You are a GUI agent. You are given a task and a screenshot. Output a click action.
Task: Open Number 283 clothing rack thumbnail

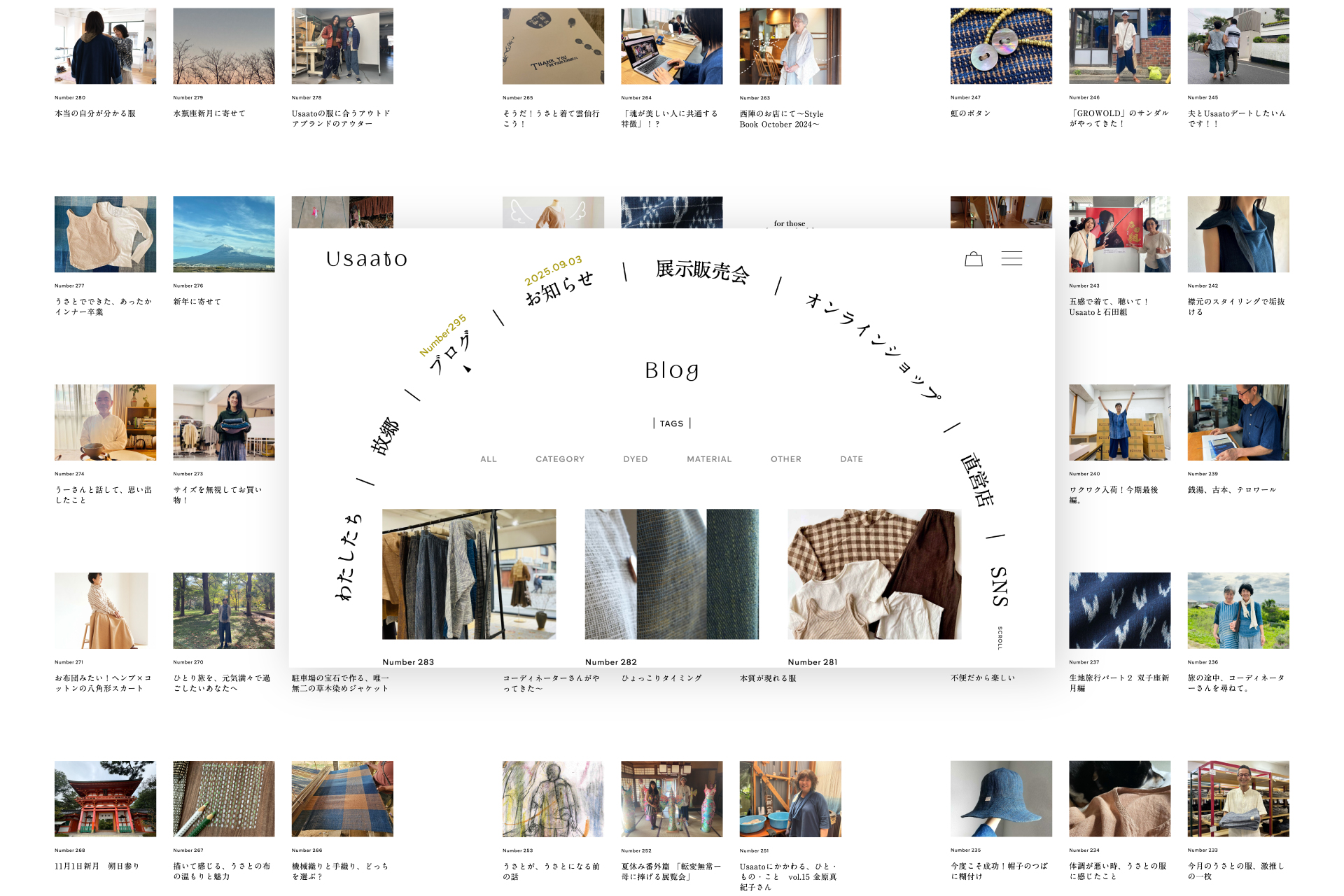coord(469,574)
